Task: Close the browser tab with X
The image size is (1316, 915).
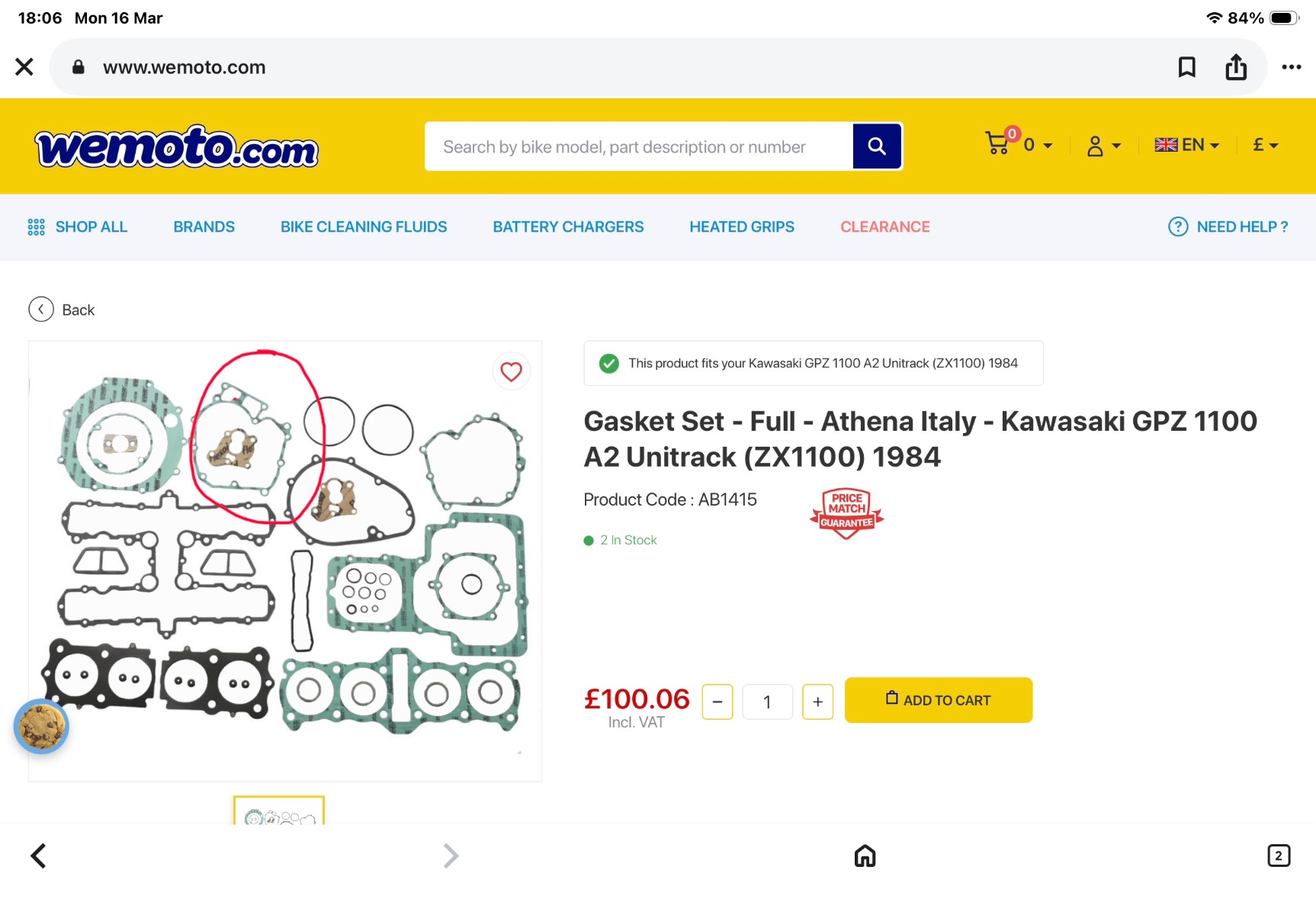Action: tap(24, 67)
